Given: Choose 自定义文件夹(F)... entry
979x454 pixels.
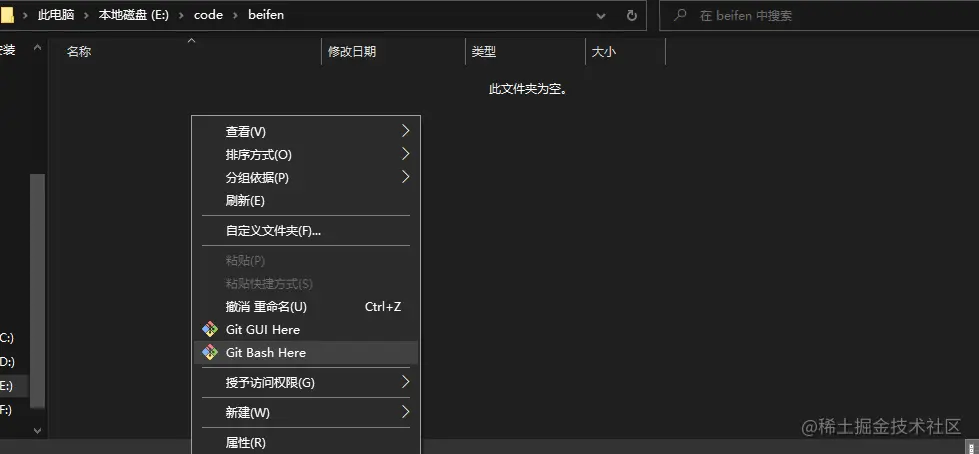Looking at the screenshot, I should click(x=306, y=231).
